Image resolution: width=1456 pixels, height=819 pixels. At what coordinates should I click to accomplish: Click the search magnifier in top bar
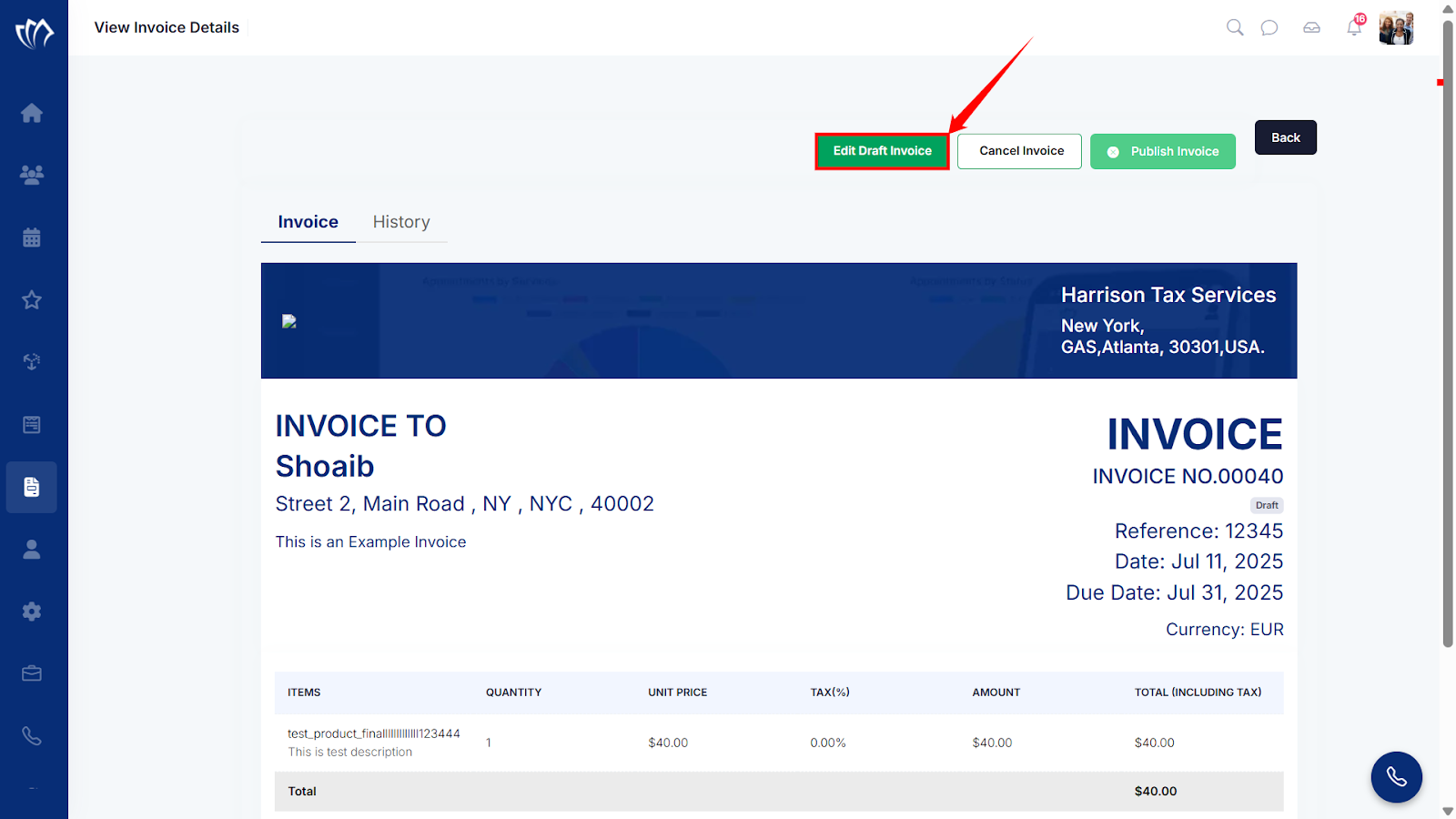pyautogui.click(x=1235, y=27)
